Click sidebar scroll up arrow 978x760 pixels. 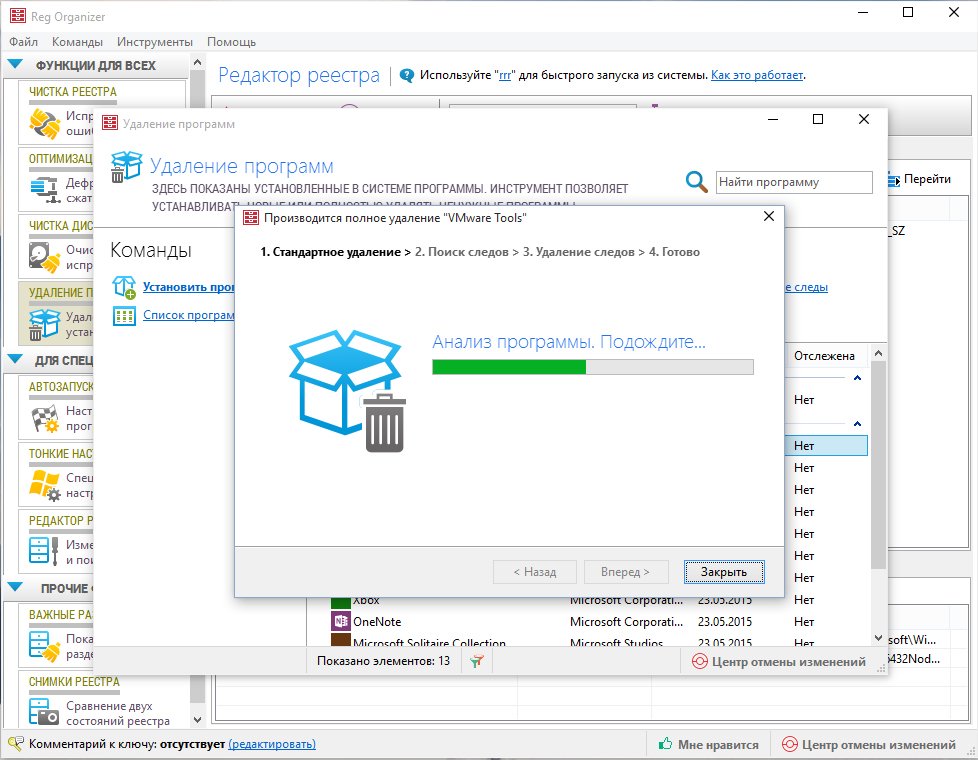pos(197,62)
